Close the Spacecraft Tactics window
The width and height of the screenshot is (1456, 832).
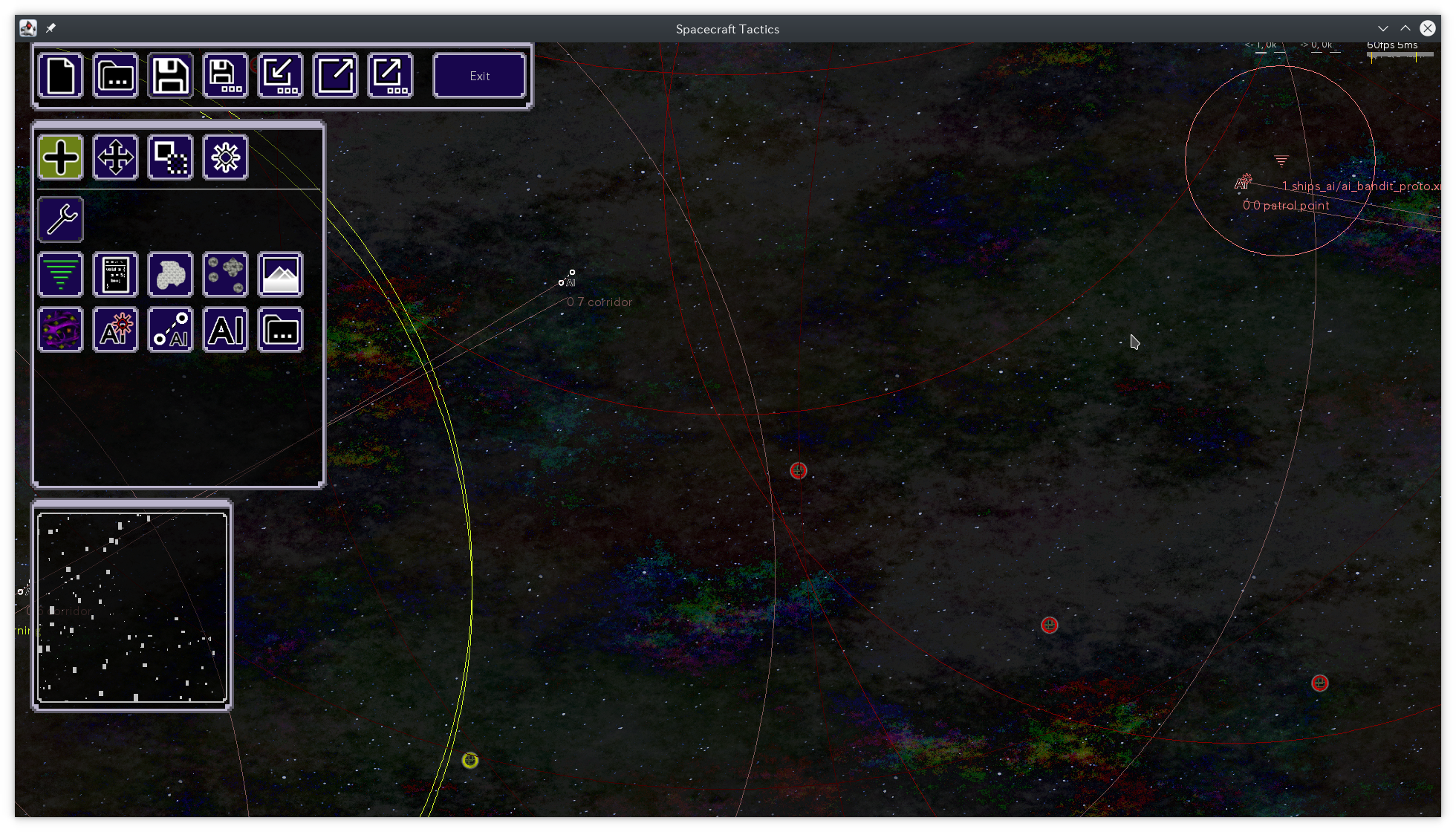(x=1428, y=28)
